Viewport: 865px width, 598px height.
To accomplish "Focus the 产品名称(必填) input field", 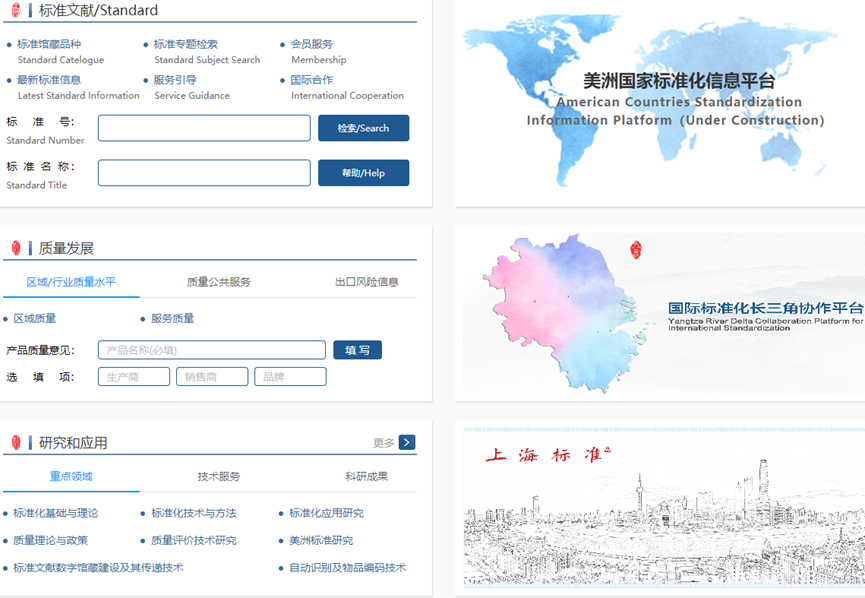I will pyautogui.click(x=212, y=350).
